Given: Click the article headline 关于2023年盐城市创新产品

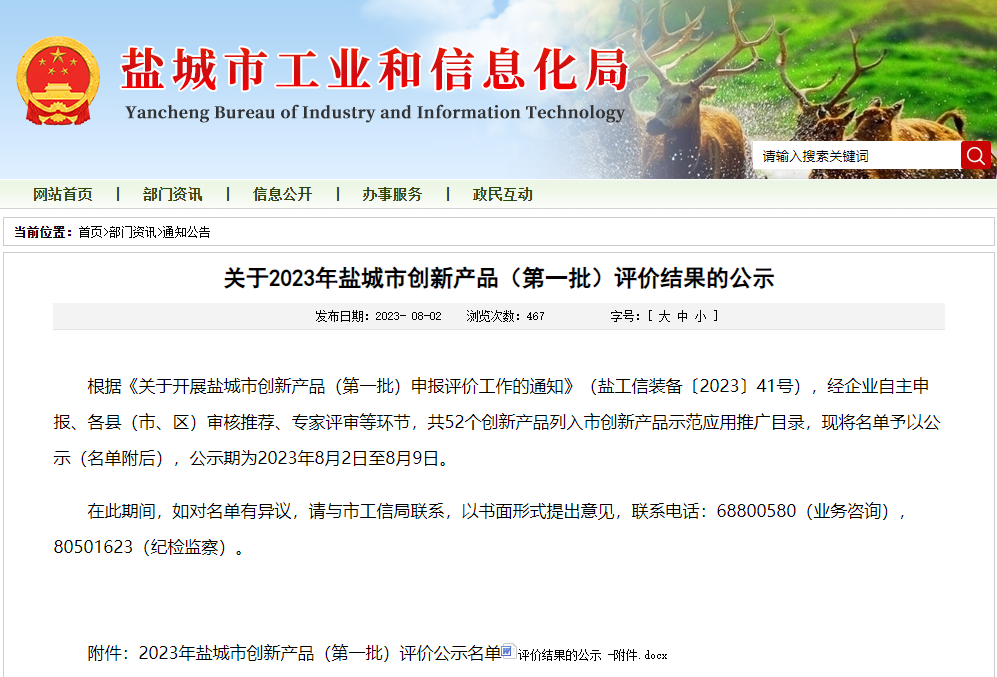Looking at the screenshot, I should coord(498,278).
